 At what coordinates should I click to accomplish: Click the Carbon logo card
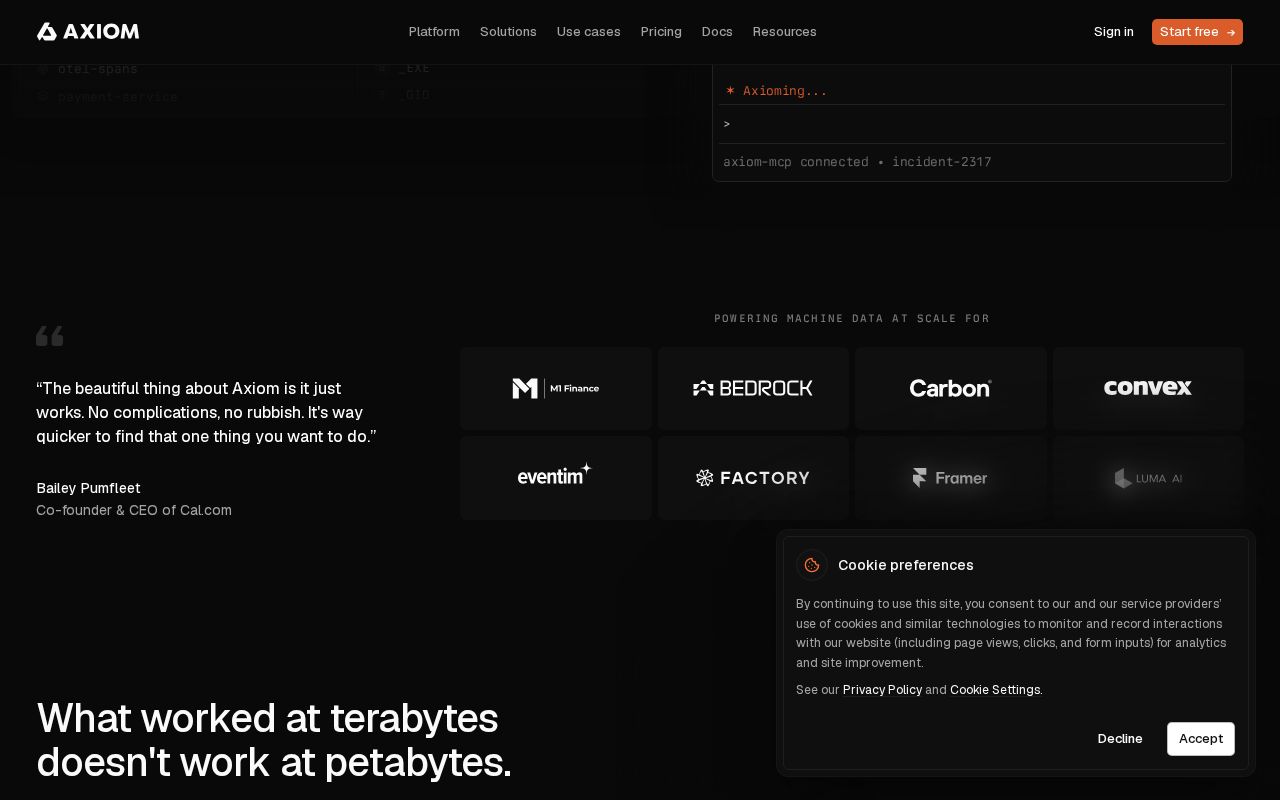click(x=950, y=389)
